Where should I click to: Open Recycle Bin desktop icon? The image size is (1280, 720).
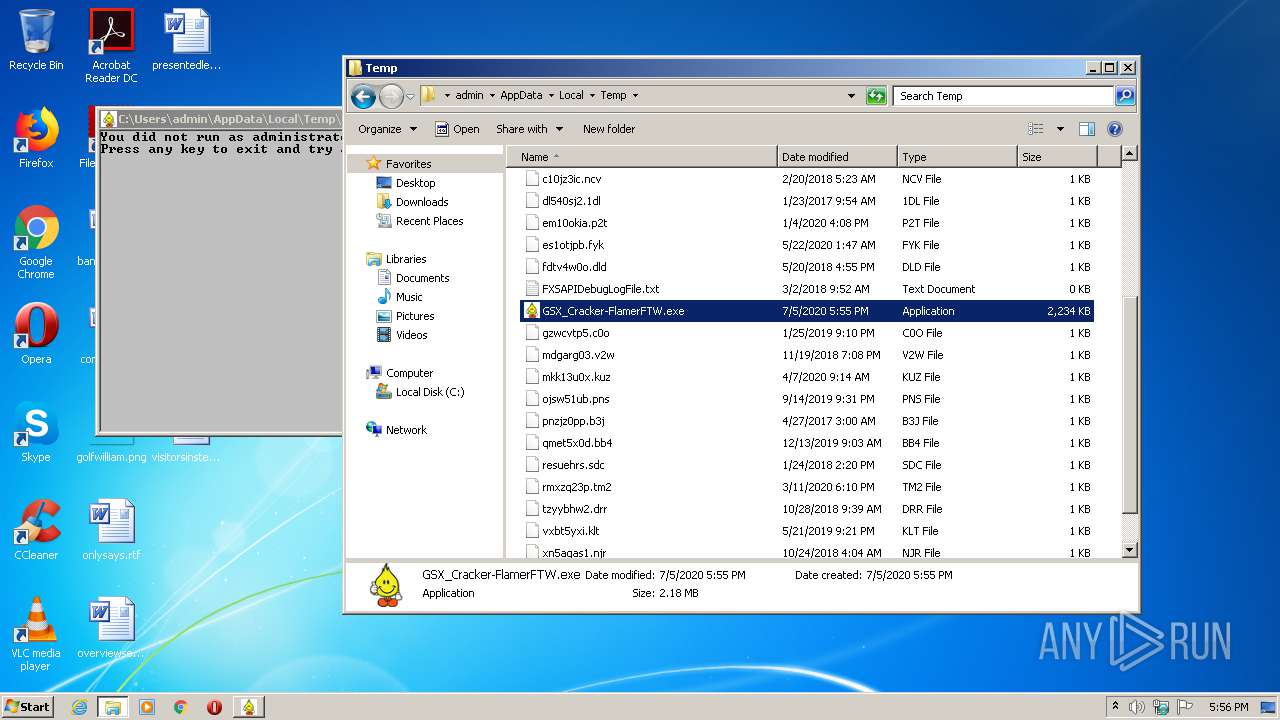(36, 40)
